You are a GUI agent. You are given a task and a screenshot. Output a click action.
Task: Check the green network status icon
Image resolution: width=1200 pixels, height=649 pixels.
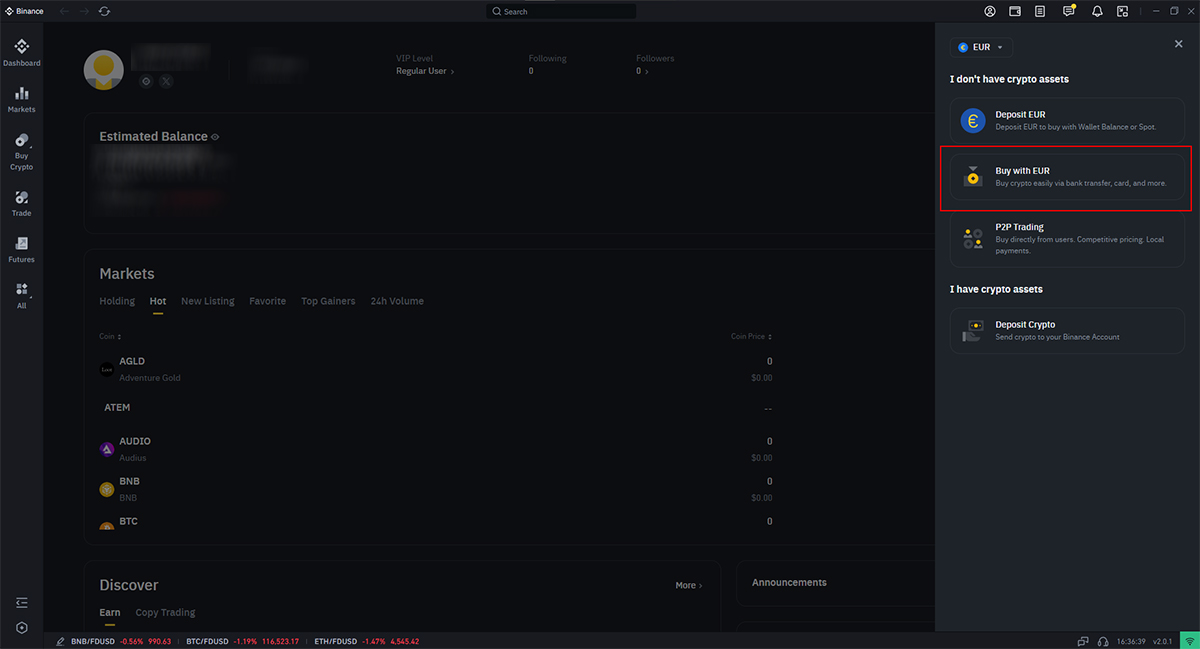(x=1190, y=641)
